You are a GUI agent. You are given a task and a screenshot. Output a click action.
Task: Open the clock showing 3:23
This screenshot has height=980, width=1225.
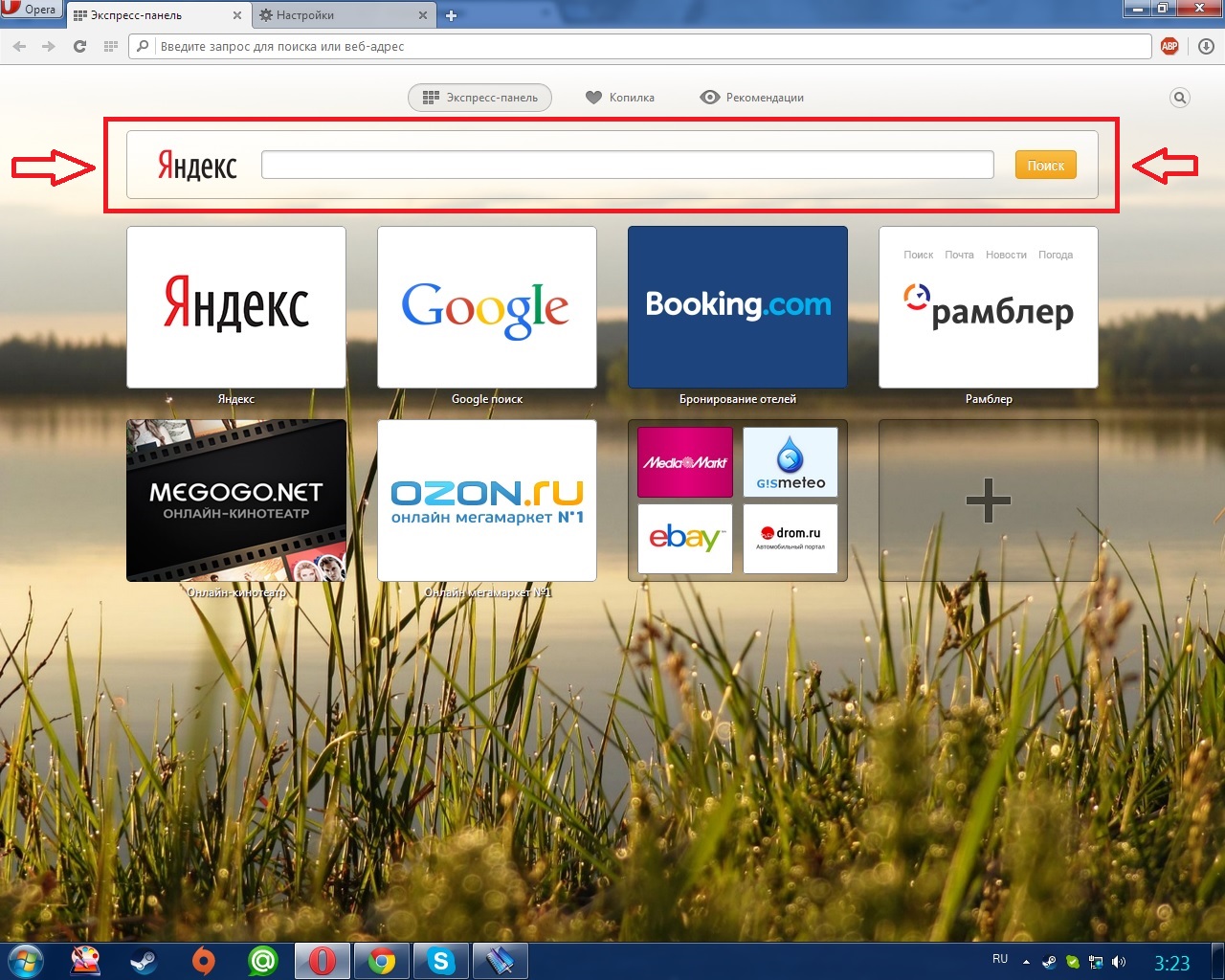point(1172,963)
